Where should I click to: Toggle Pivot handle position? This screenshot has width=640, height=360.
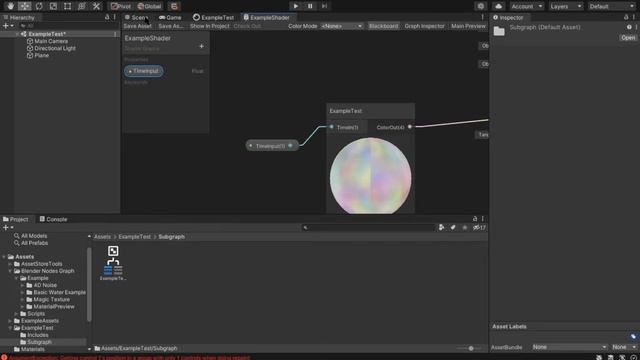(x=121, y=6)
